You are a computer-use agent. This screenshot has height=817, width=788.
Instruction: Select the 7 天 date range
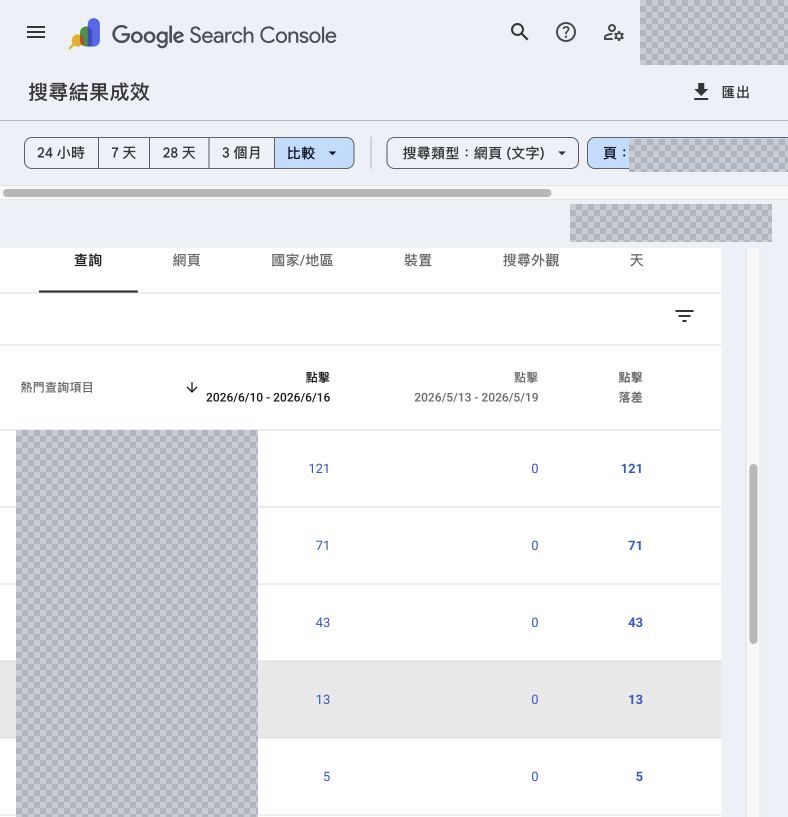point(124,153)
